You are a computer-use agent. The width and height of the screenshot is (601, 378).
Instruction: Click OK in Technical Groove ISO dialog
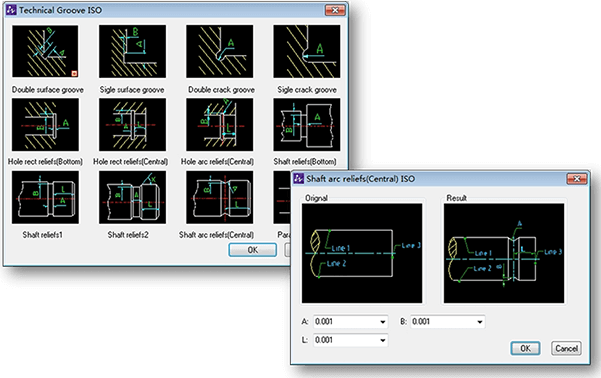point(253,250)
